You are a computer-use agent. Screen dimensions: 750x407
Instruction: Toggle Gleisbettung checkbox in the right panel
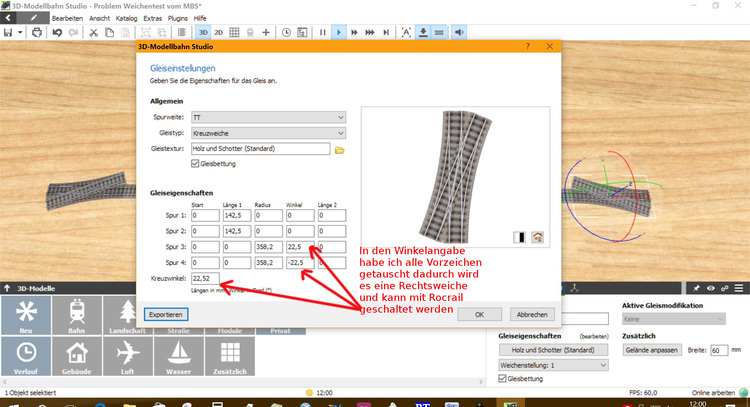click(503, 380)
